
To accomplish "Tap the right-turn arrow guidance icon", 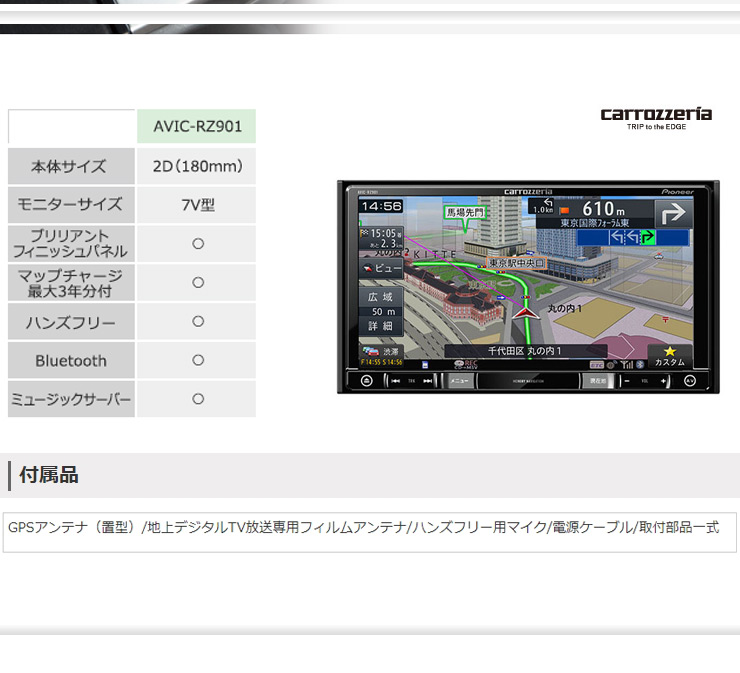I will 674,213.
